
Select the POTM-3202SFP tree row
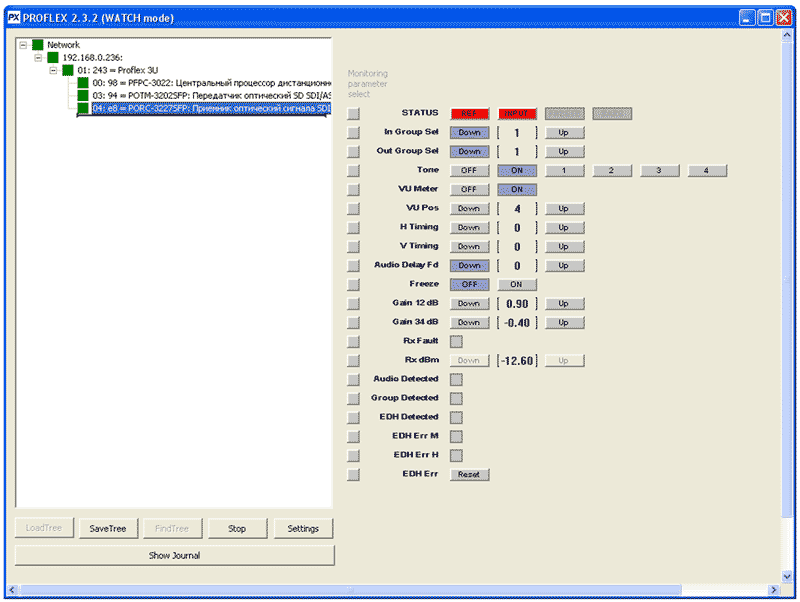click(211, 95)
